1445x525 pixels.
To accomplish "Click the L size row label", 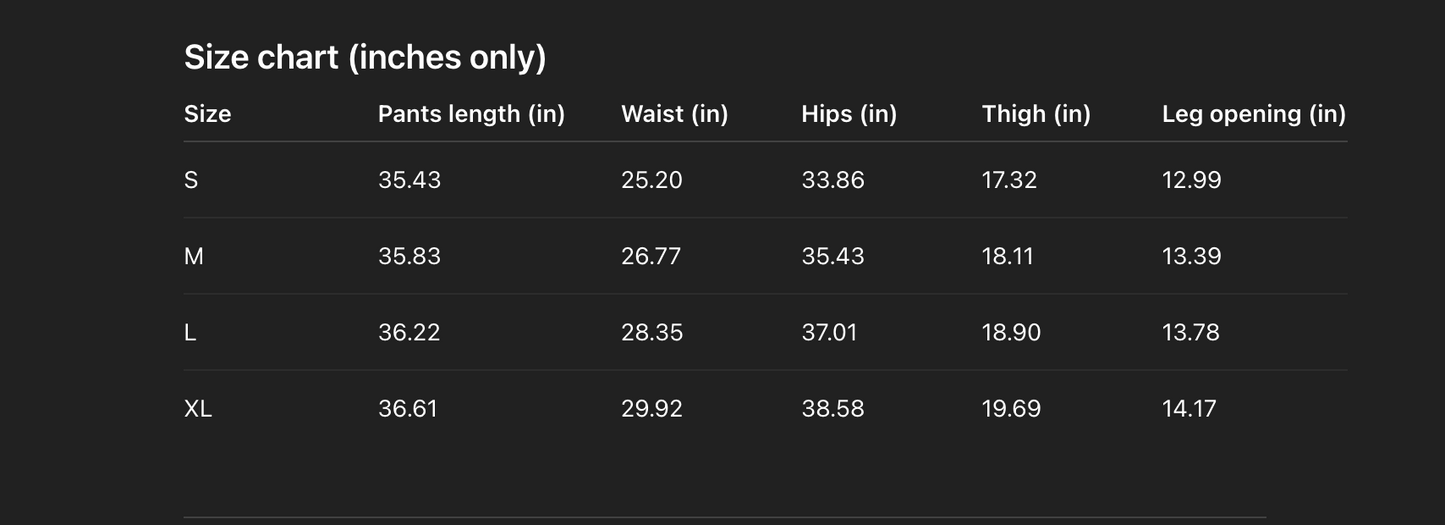I will [x=190, y=332].
